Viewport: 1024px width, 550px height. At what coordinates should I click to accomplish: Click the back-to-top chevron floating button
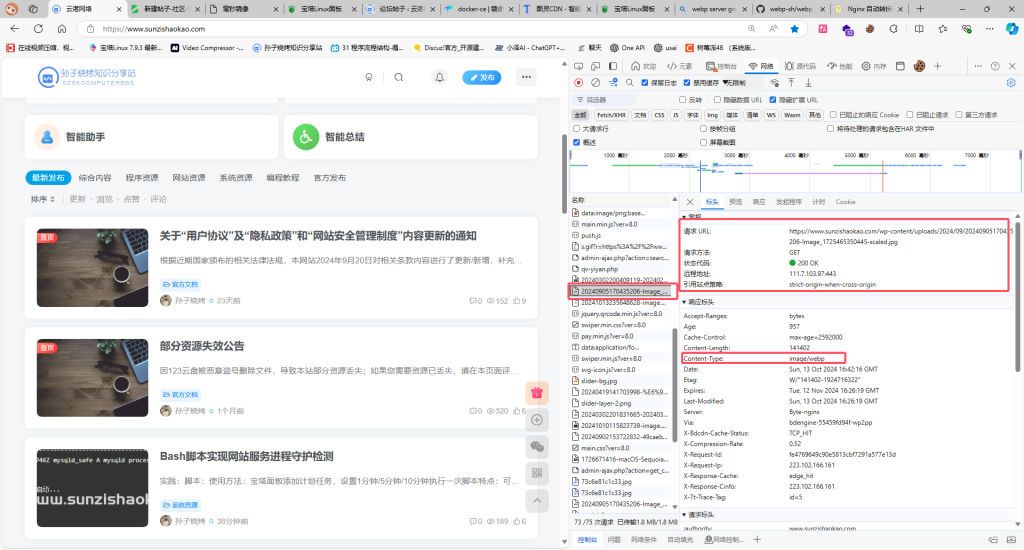[537, 500]
